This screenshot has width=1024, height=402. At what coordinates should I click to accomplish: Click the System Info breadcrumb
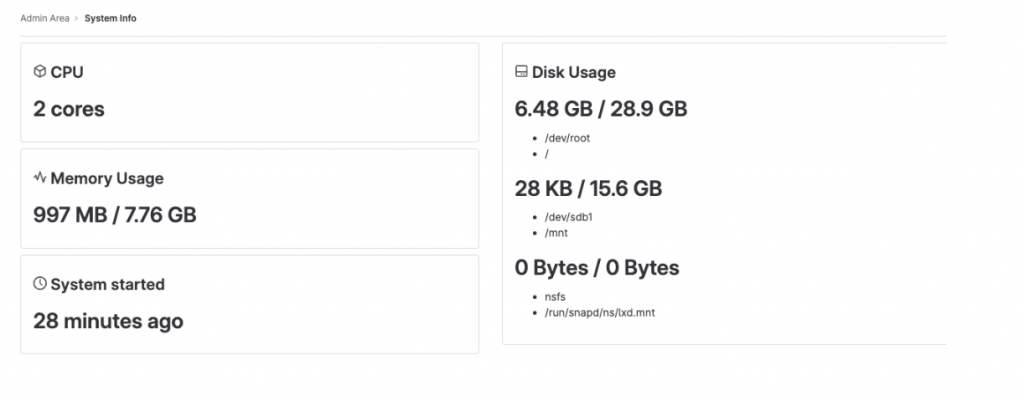coord(110,18)
